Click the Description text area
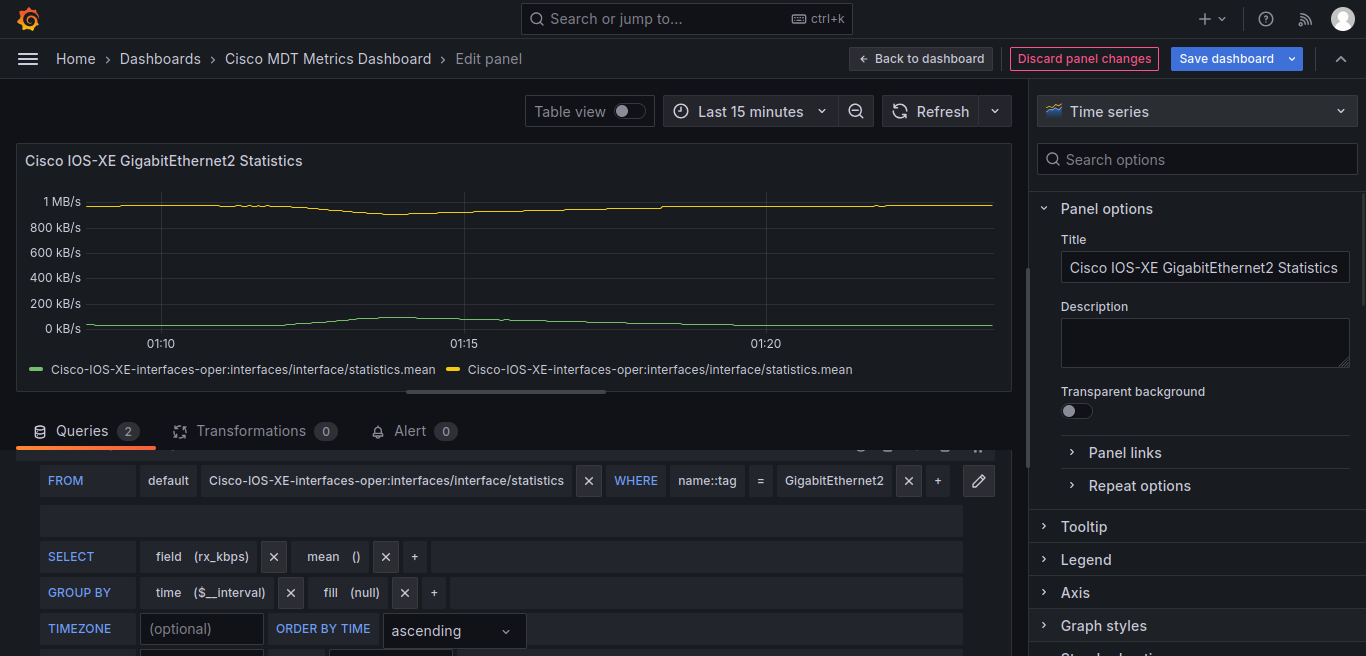1366x656 pixels. [x=1205, y=343]
